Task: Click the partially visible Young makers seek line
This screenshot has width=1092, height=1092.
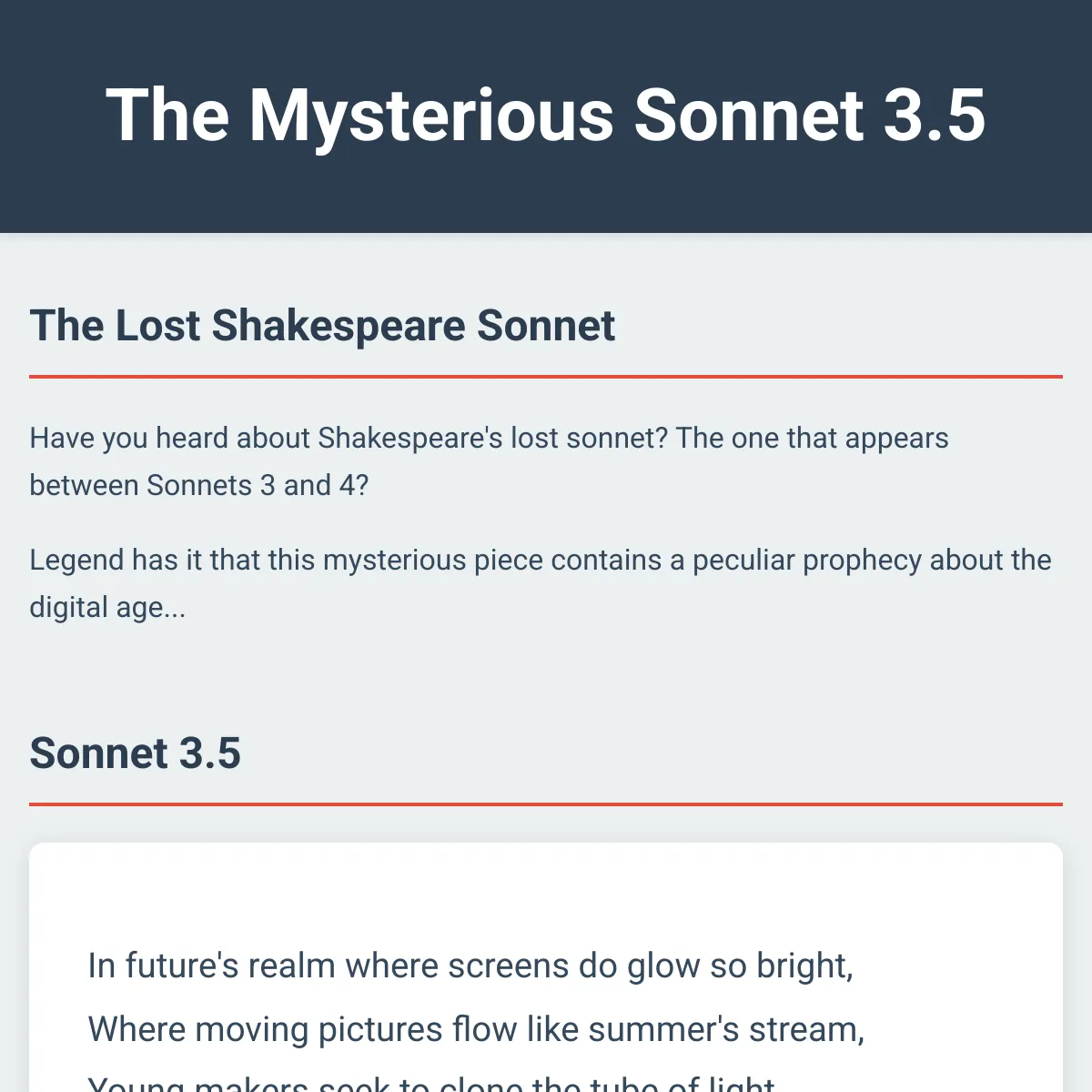Action: coord(431,1083)
